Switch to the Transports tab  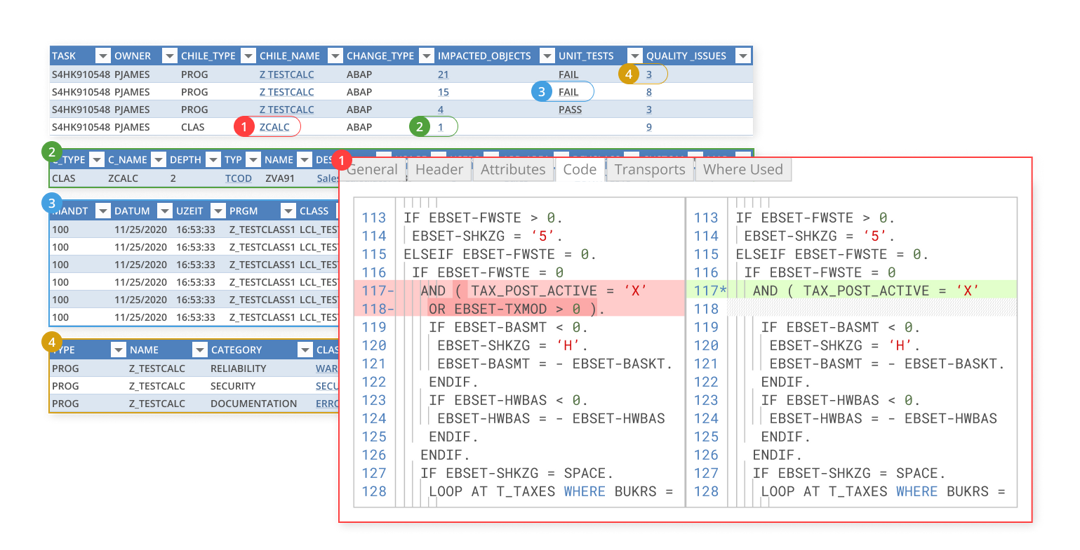650,170
